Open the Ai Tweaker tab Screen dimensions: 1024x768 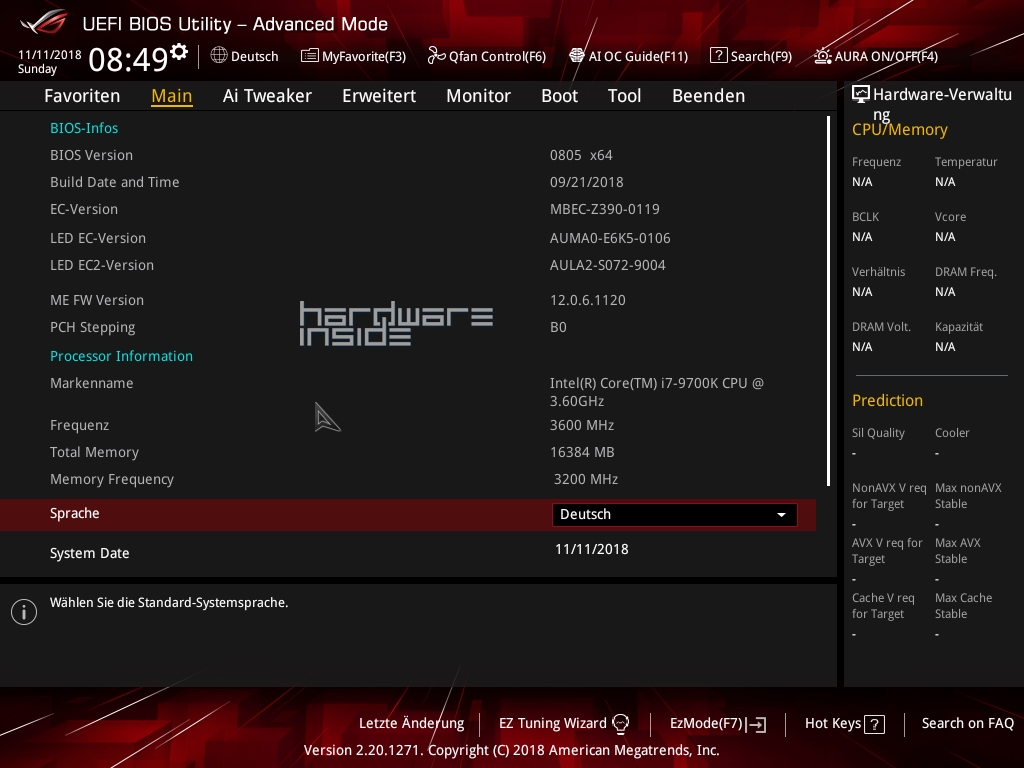tap(267, 96)
